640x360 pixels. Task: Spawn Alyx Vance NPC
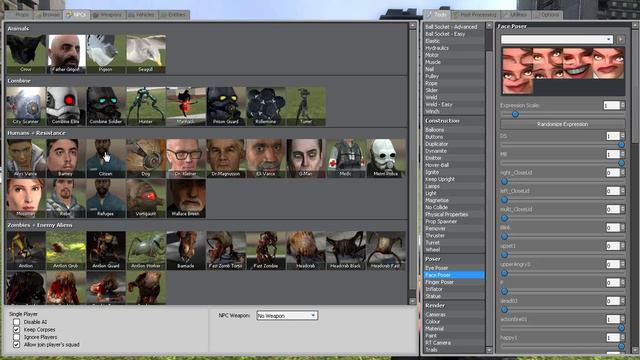point(26,158)
